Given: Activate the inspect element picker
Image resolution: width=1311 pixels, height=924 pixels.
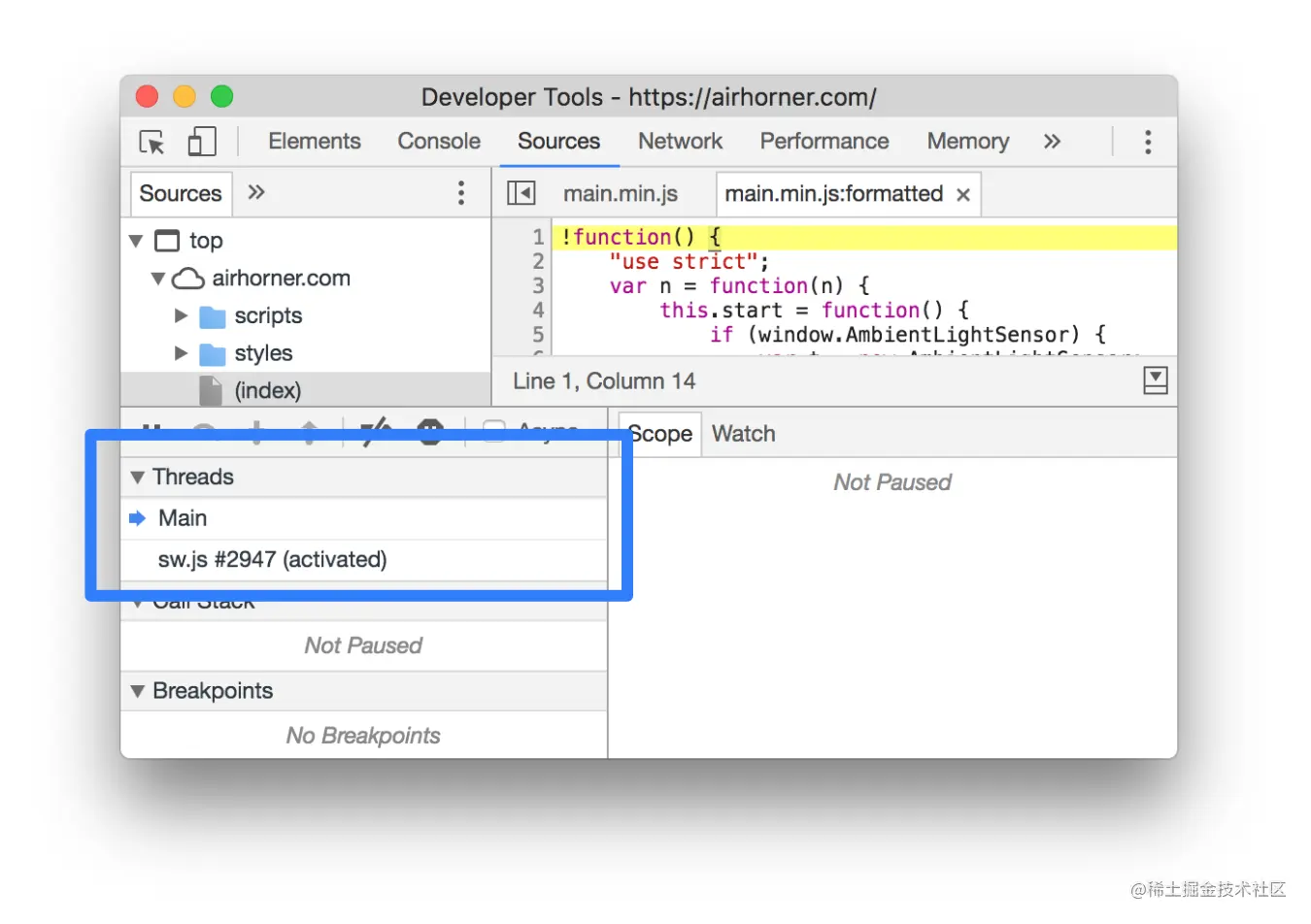Looking at the screenshot, I should click(151, 142).
